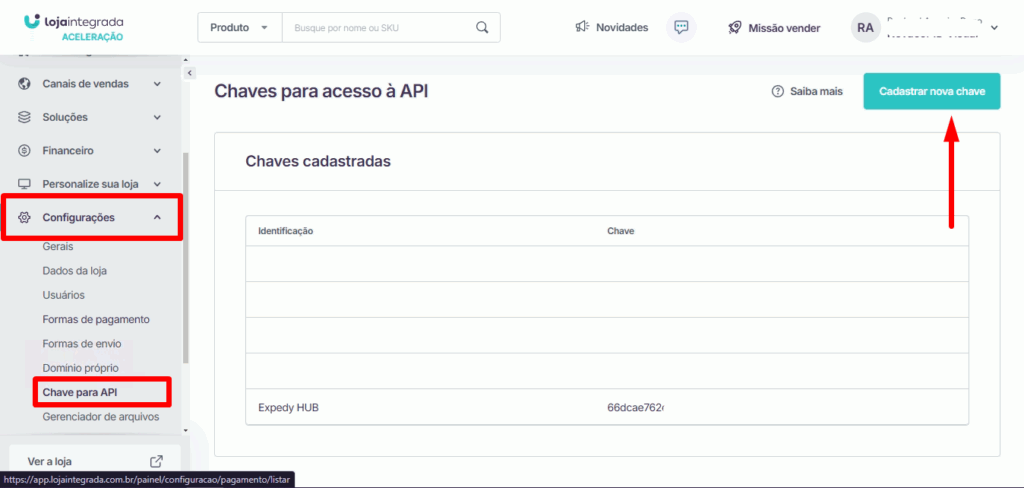1024x488 pixels.
Task: Collapse the sidebar with the arrow handle
Action: pos(189,73)
